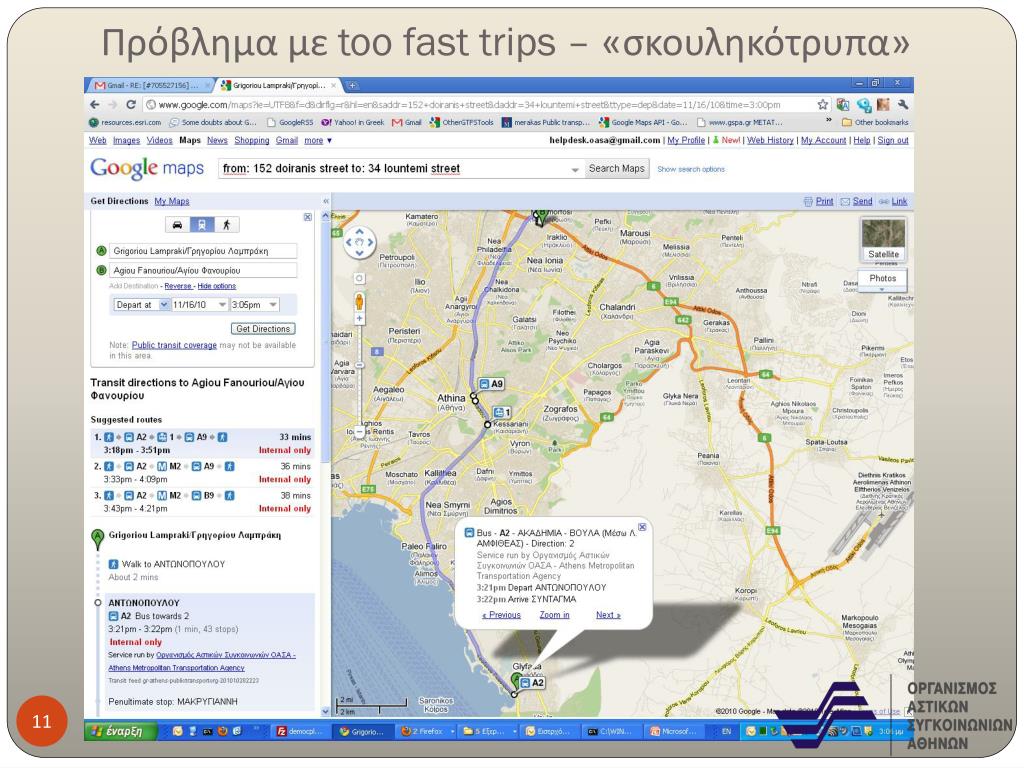Select driving directions car icon
1024x768 pixels.
pos(177,225)
